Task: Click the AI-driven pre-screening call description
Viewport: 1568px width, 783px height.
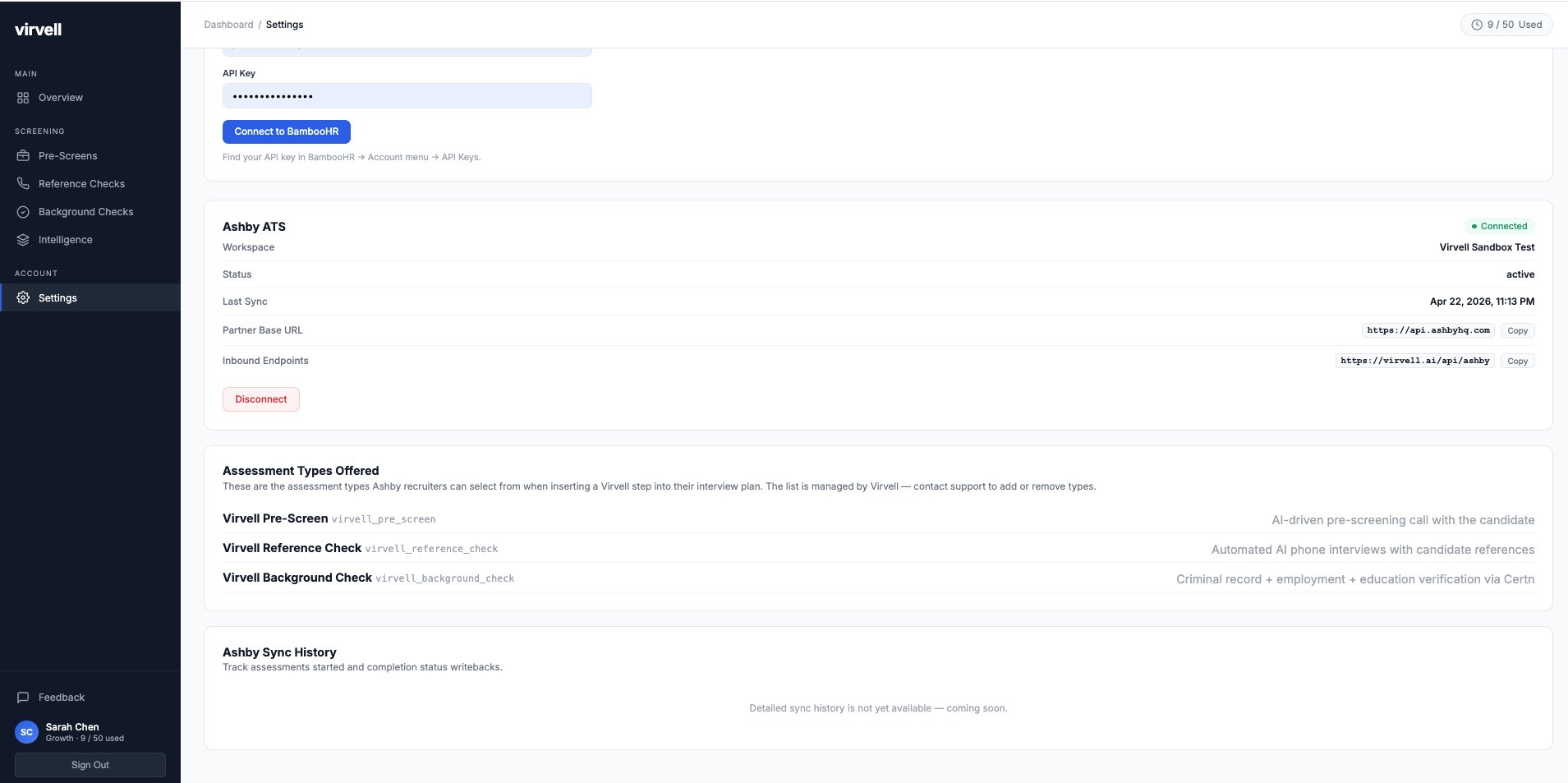Action: coord(1403,520)
